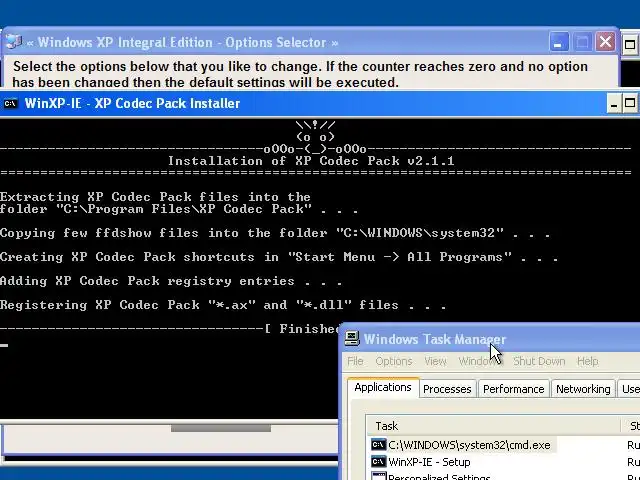Open the Options menu in Task Manager
This screenshot has width=640, height=480.
394,361
